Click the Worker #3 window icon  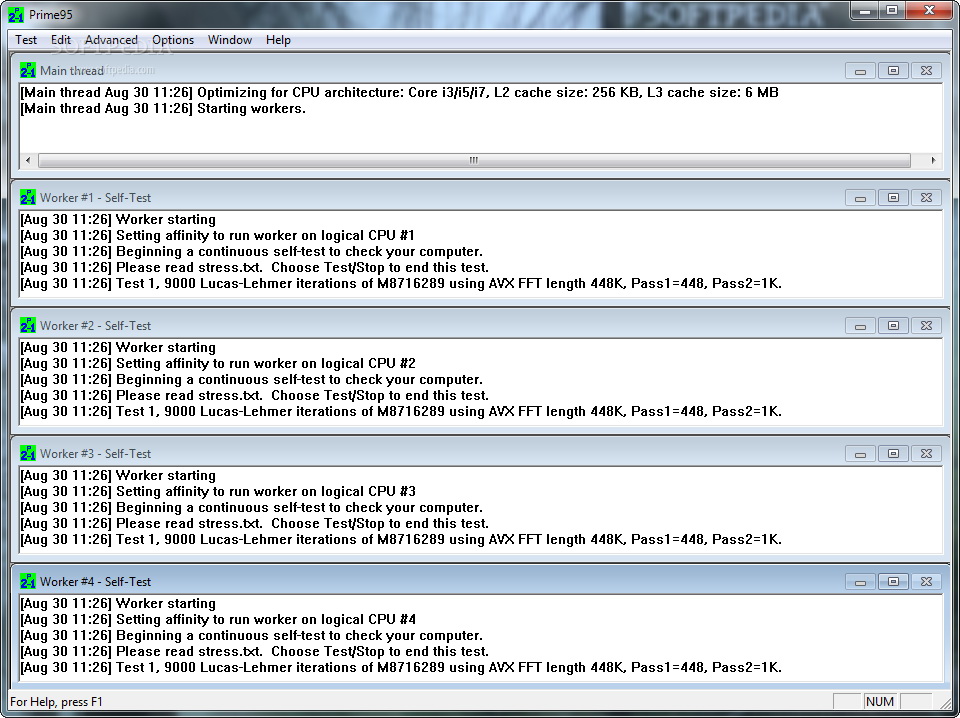[28, 453]
